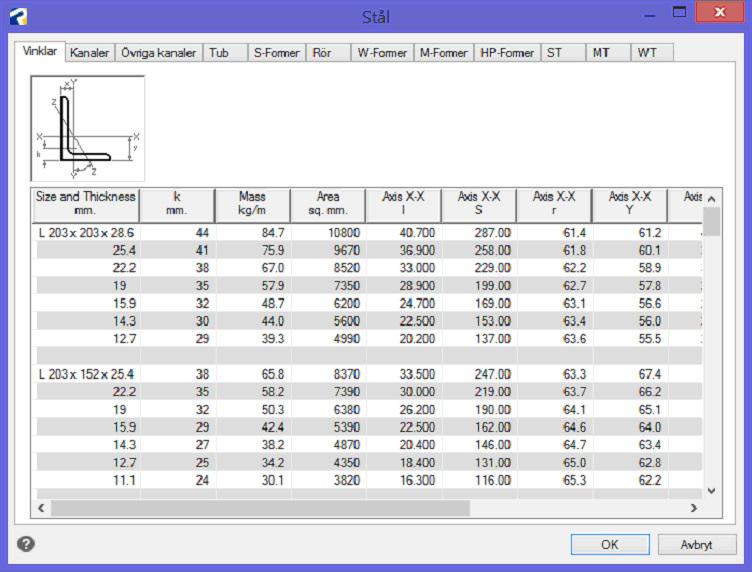
Task: Click the horizontal scroll left arrow
Action: pyautogui.click(x=41, y=508)
